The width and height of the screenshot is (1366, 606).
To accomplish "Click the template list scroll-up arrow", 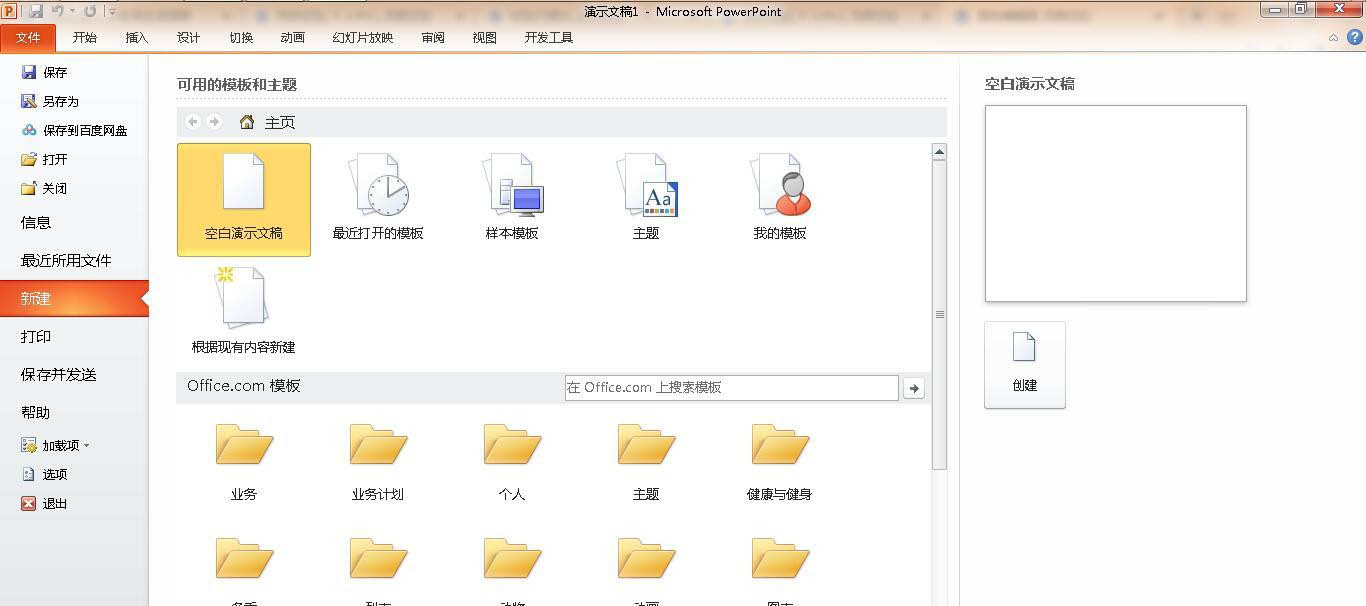I will tap(939, 153).
